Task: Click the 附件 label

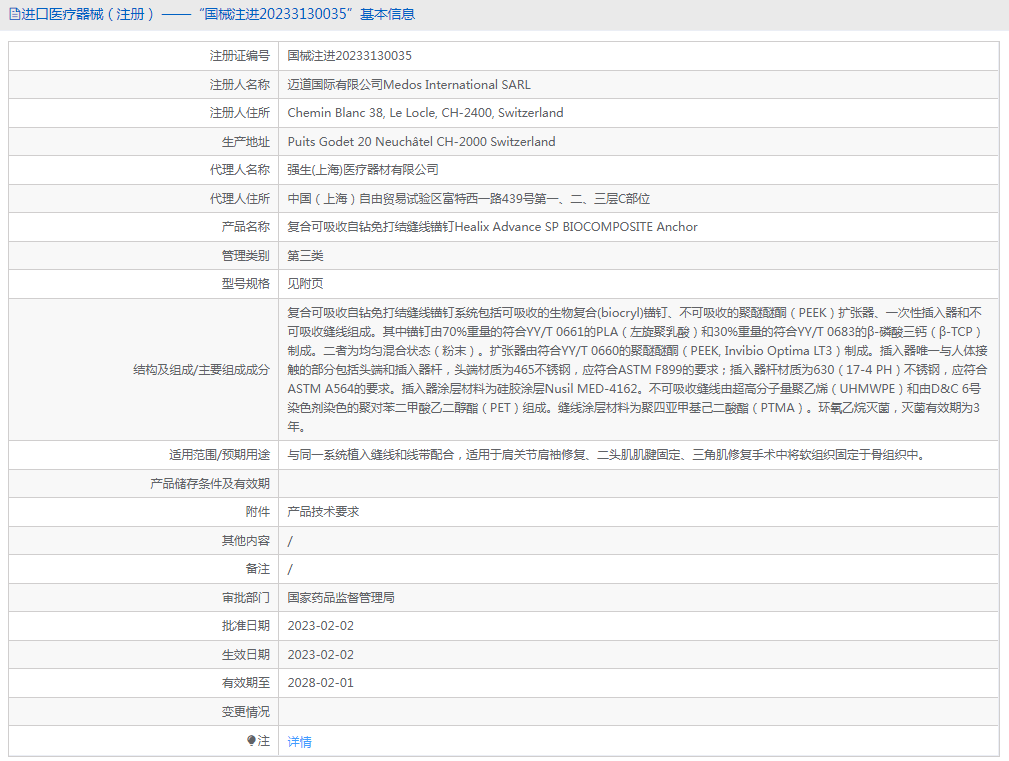Action: [257, 512]
